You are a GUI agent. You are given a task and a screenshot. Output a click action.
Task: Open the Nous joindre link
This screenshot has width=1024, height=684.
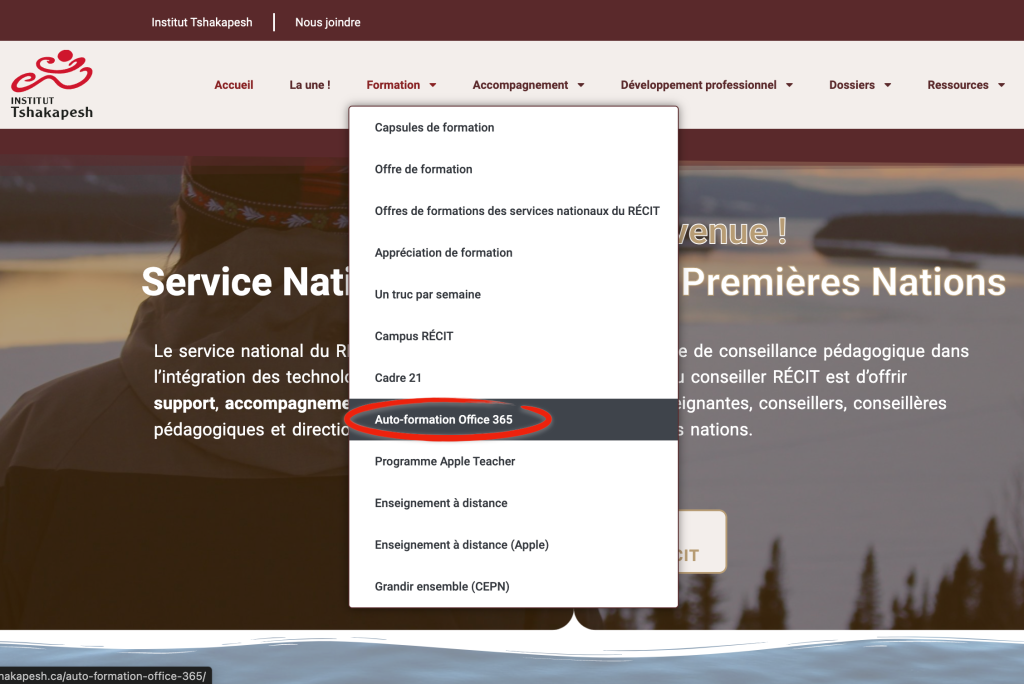(328, 22)
